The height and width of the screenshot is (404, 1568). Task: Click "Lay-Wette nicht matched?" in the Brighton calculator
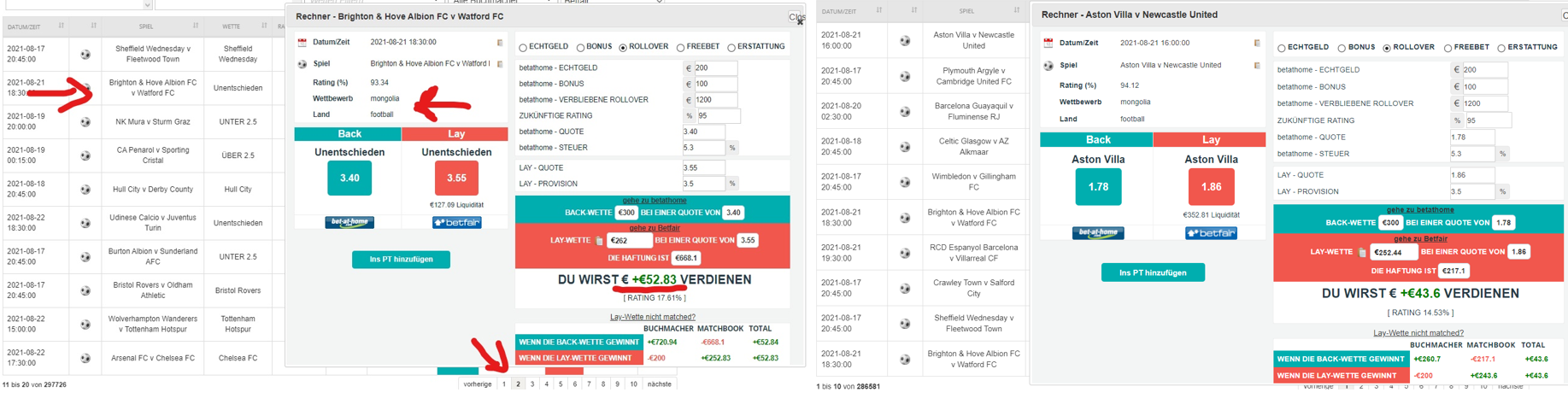[x=652, y=317]
